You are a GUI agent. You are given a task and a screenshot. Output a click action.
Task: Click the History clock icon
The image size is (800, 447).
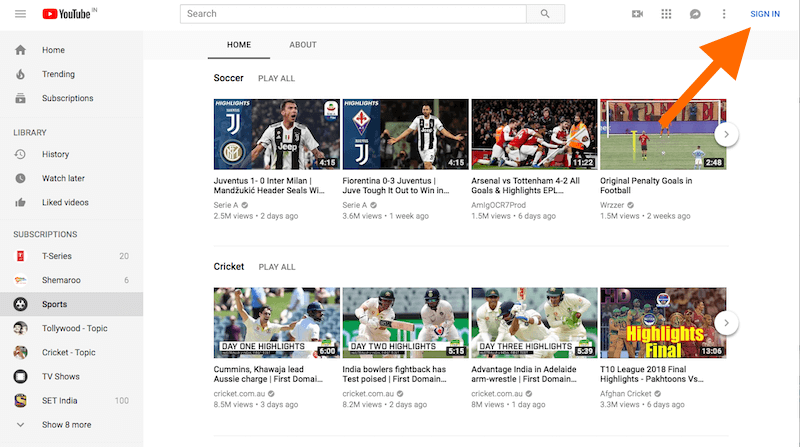pyautogui.click(x=20, y=154)
